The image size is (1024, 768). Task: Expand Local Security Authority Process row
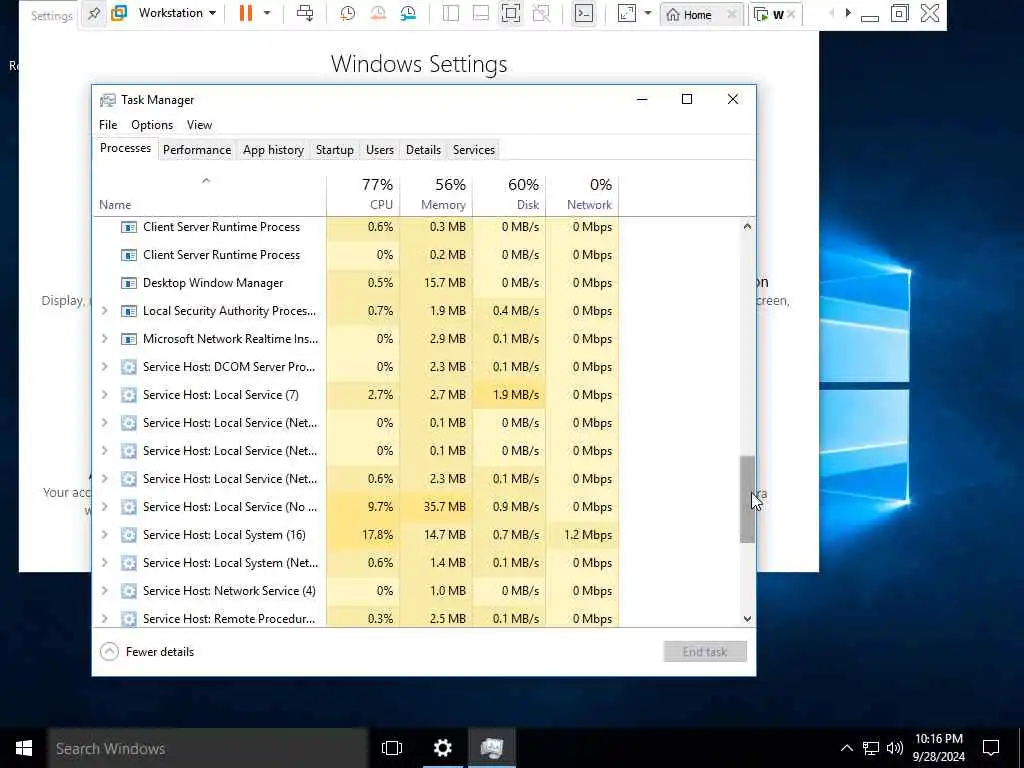tap(104, 311)
